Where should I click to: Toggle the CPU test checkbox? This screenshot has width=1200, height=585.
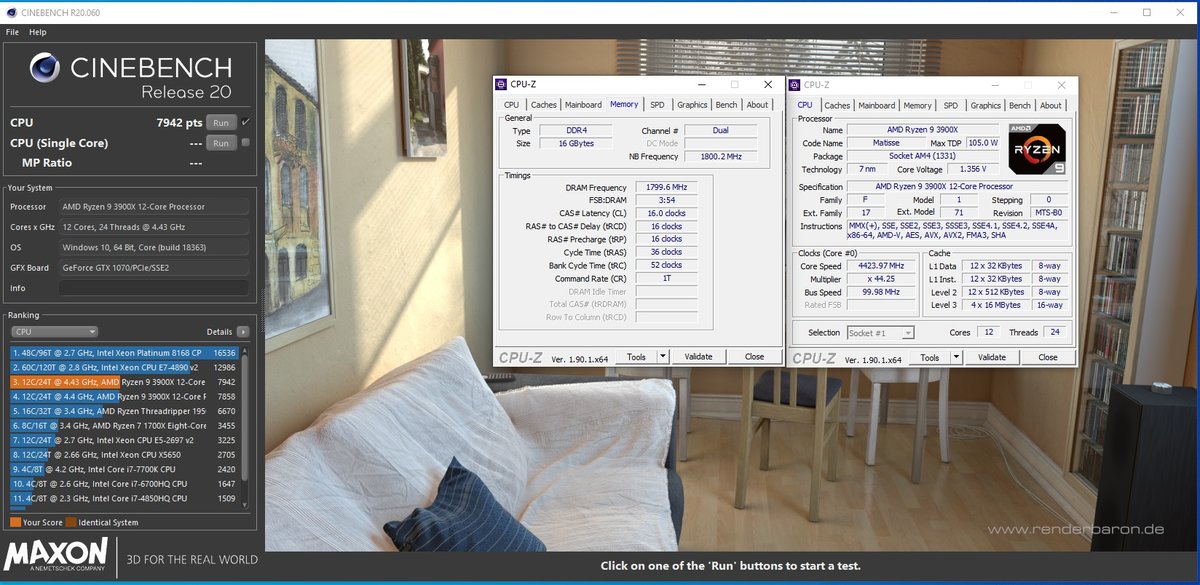[246, 122]
